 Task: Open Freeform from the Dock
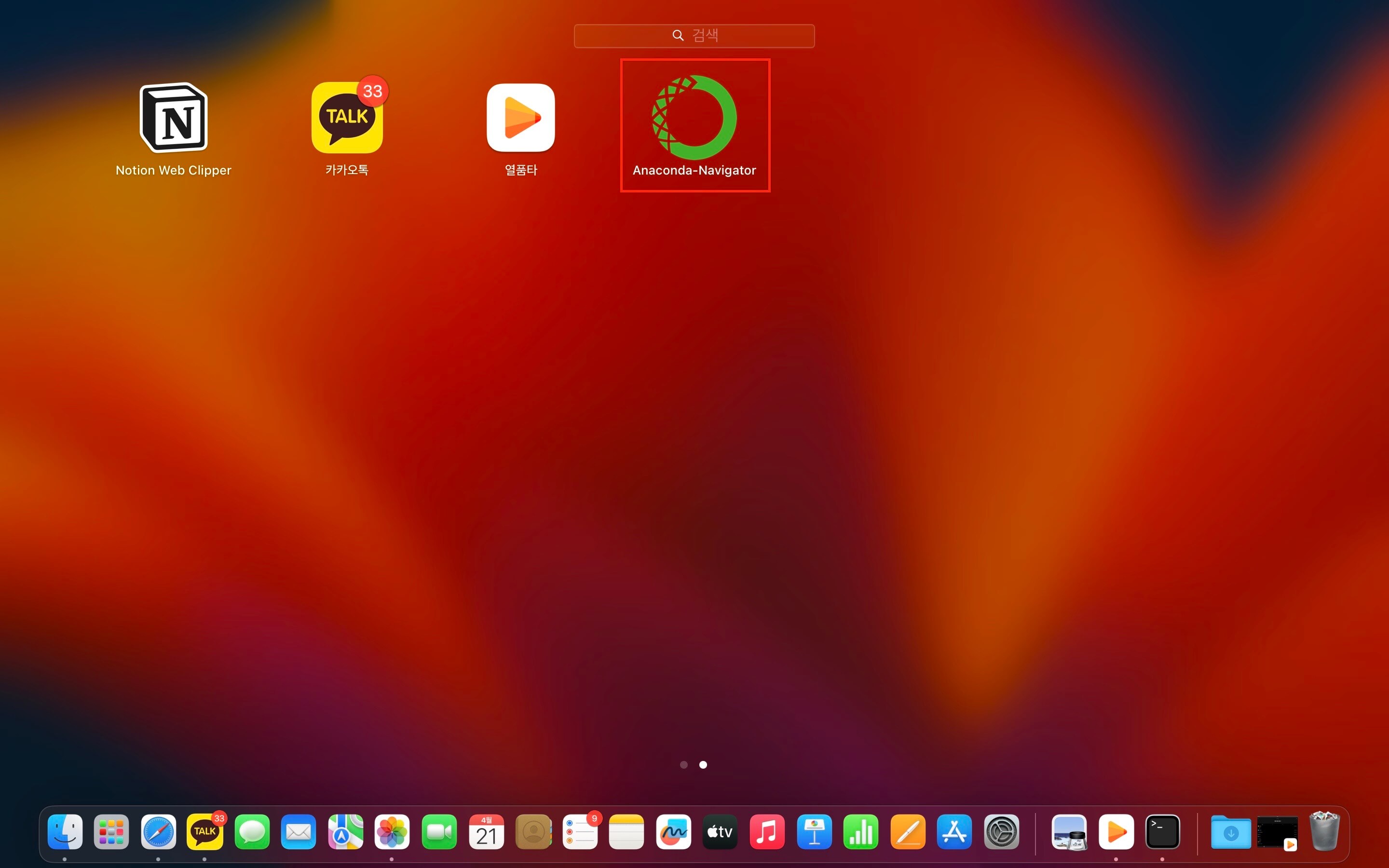673,831
